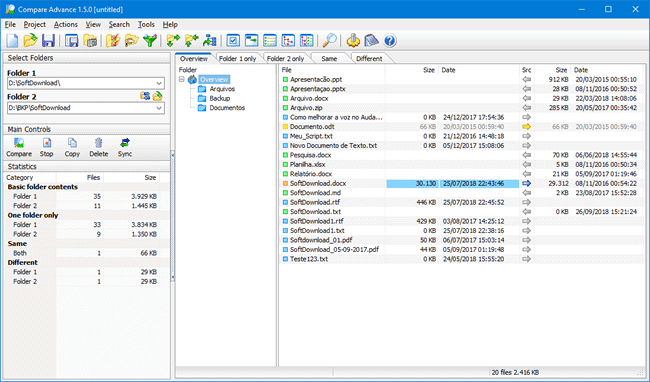This screenshot has height=382, width=650.
Task: Click the tree hierarchy view toolbar icon
Action: click(x=288, y=41)
